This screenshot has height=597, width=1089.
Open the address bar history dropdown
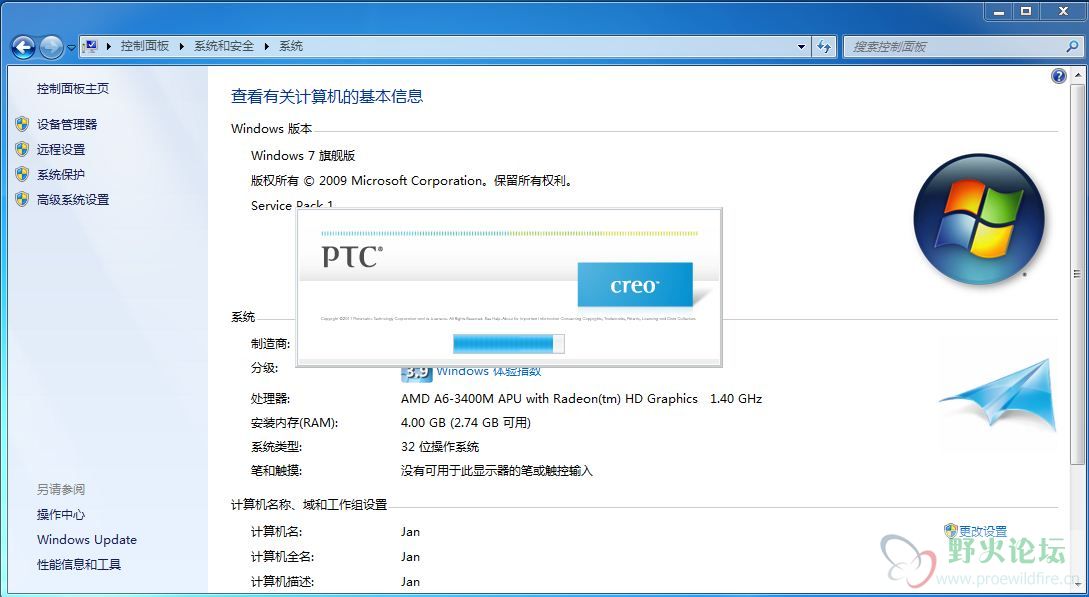(x=801, y=47)
